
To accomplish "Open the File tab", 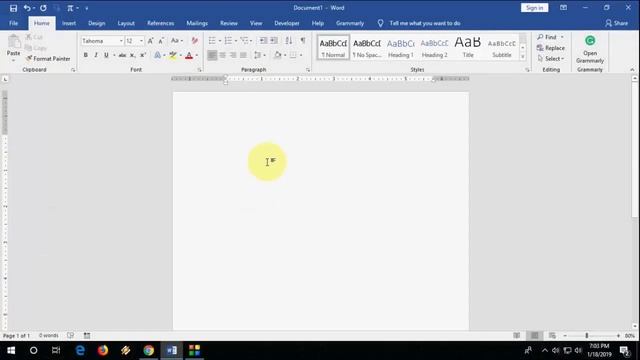I will coord(13,23).
